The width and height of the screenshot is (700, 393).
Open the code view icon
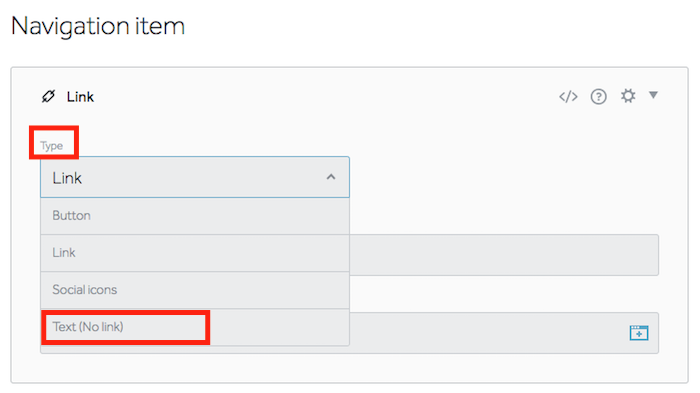[568, 96]
